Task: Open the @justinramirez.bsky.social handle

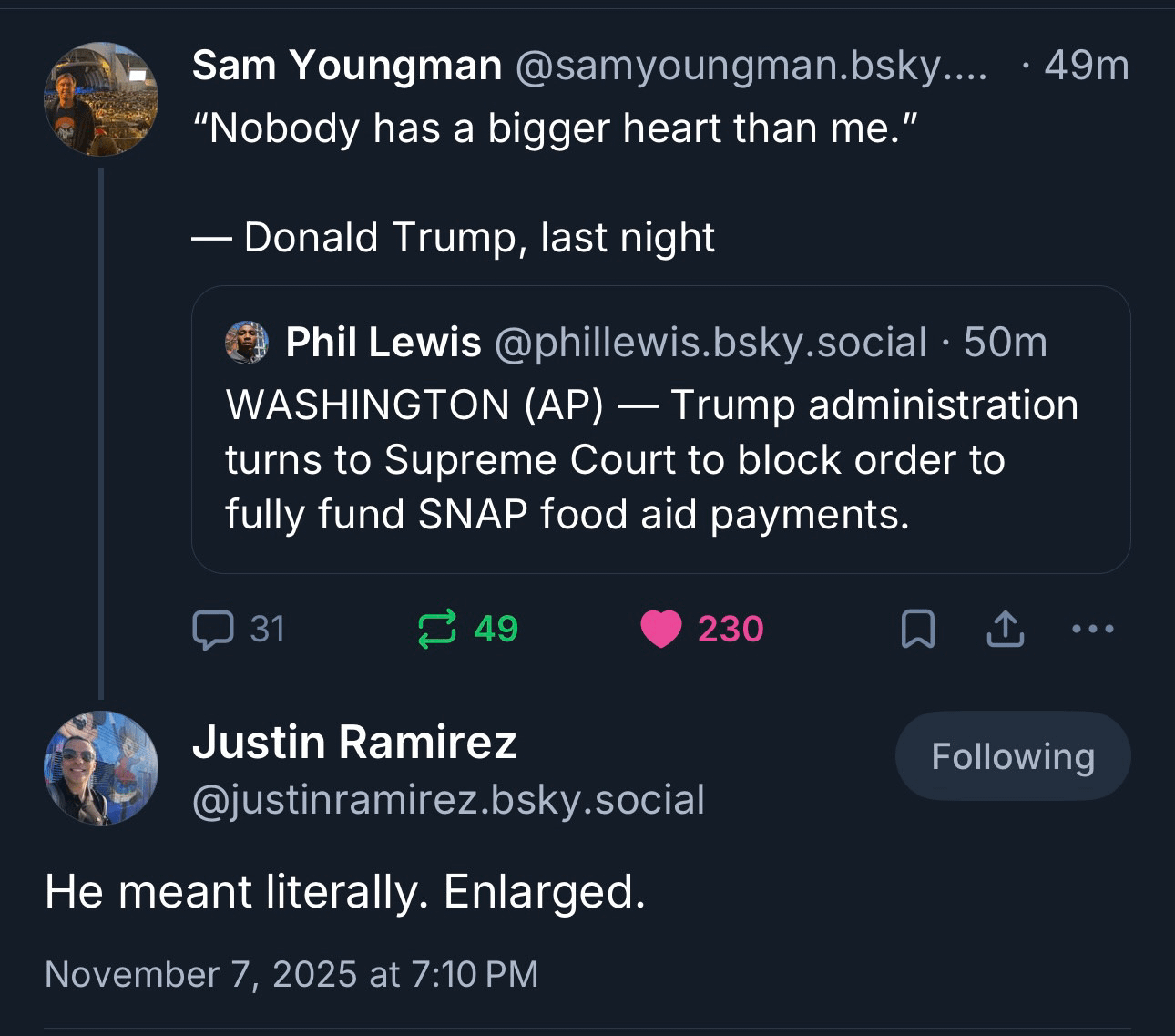Action: click(448, 800)
